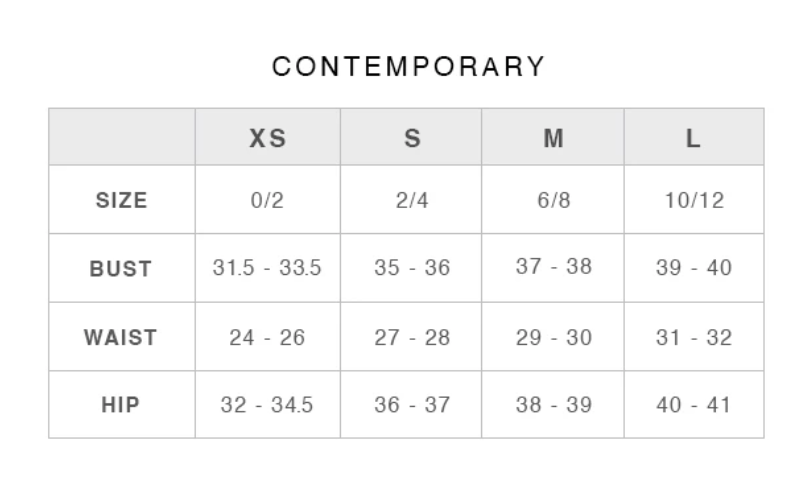Select the M column header
The image size is (809, 490).
[x=553, y=138]
